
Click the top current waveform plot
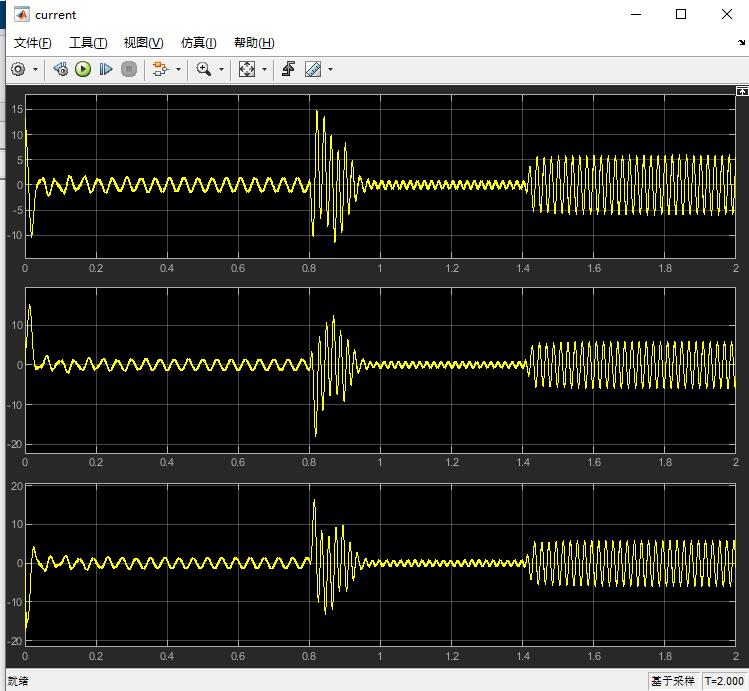pyautogui.click(x=380, y=176)
